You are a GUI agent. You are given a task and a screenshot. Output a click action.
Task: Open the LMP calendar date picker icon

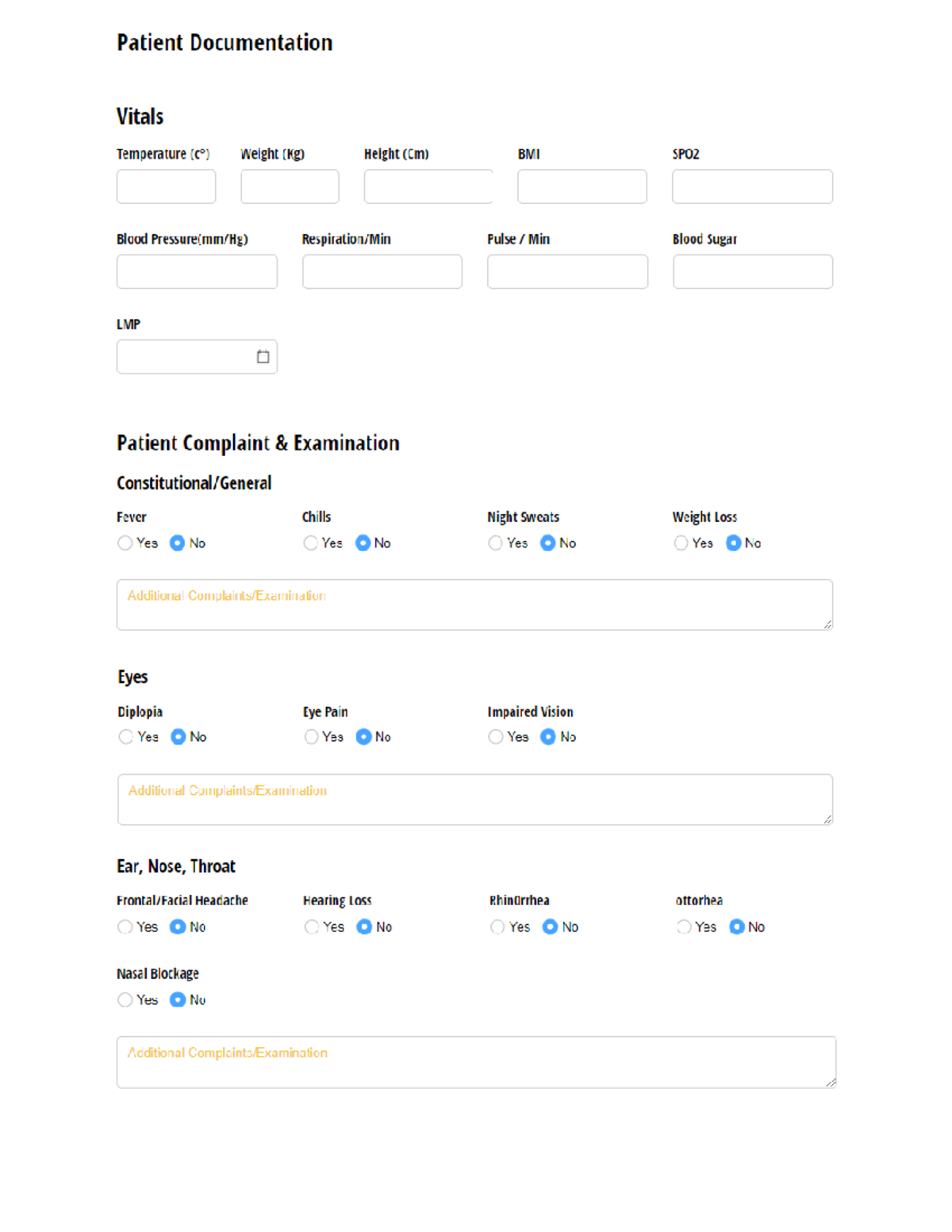263,357
